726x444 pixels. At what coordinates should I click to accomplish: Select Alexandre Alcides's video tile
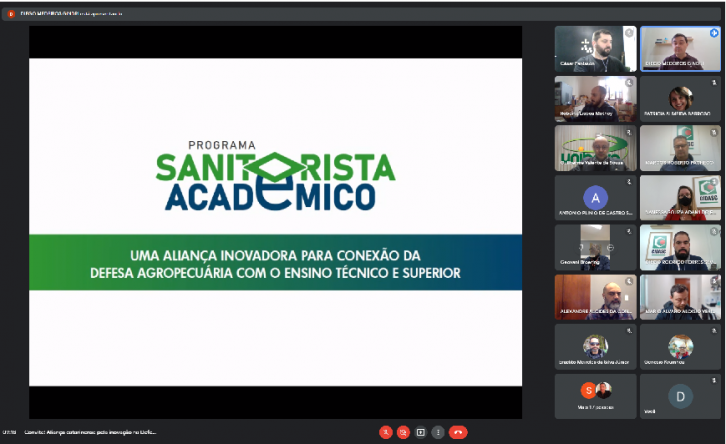pos(595,297)
